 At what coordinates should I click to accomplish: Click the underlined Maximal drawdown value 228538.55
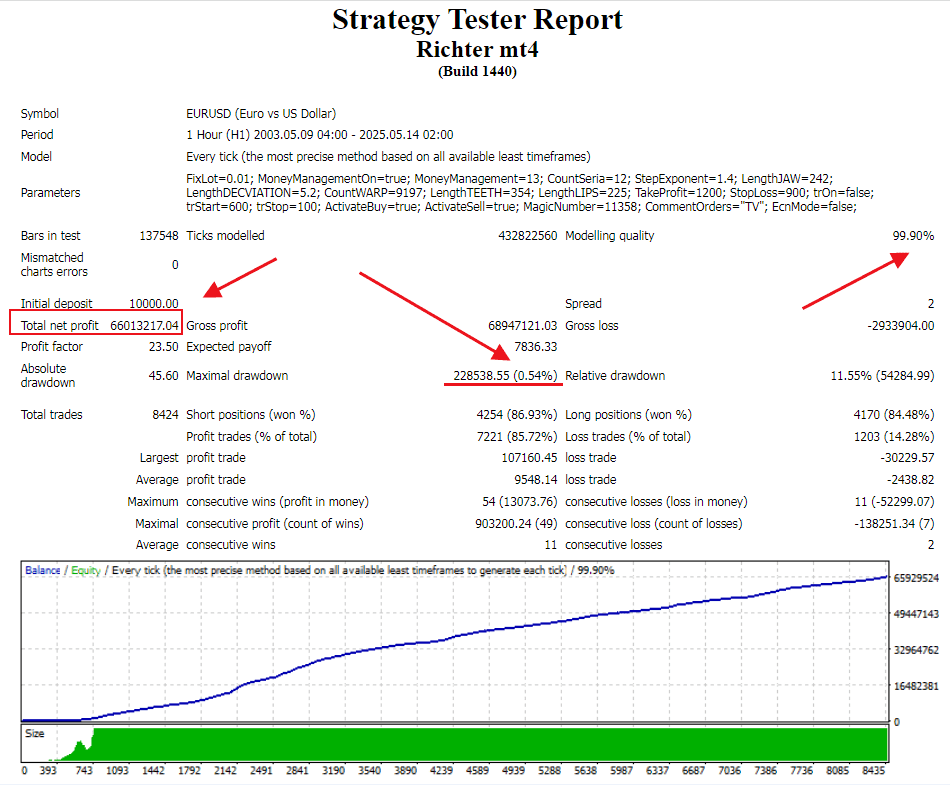[507, 376]
